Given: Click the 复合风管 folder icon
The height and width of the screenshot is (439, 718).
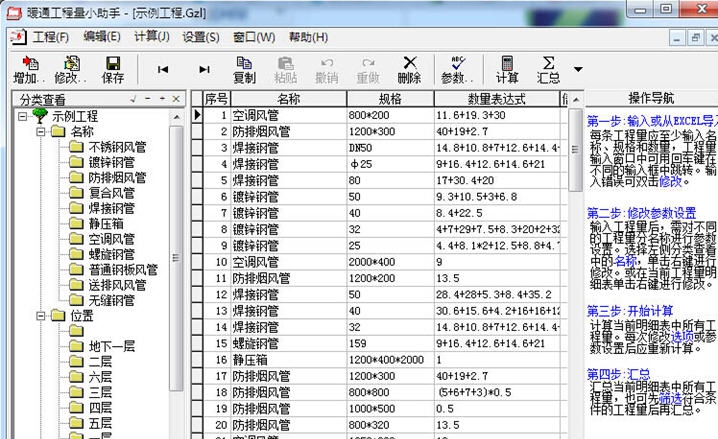Looking at the screenshot, I should point(76,193).
